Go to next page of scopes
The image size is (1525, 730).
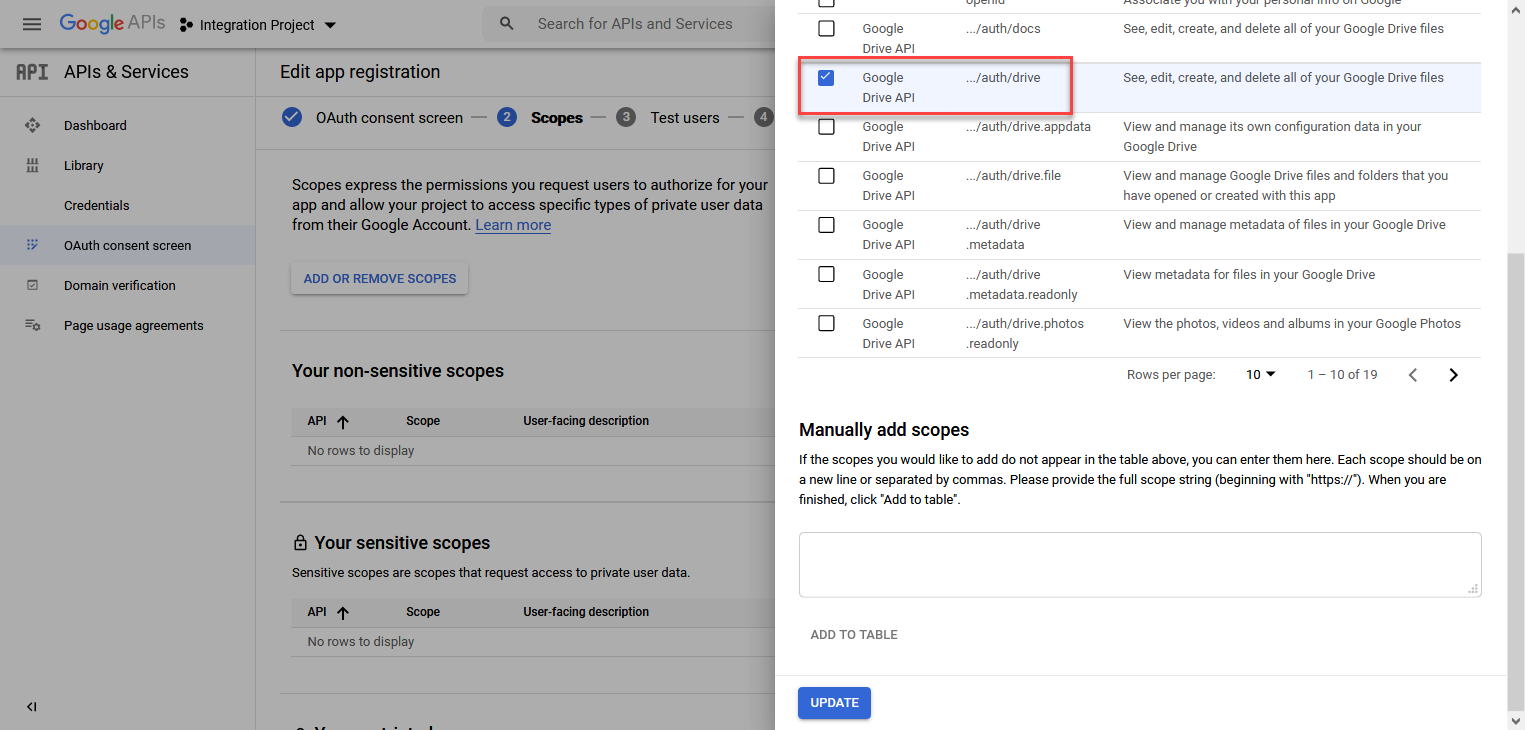[1453, 375]
